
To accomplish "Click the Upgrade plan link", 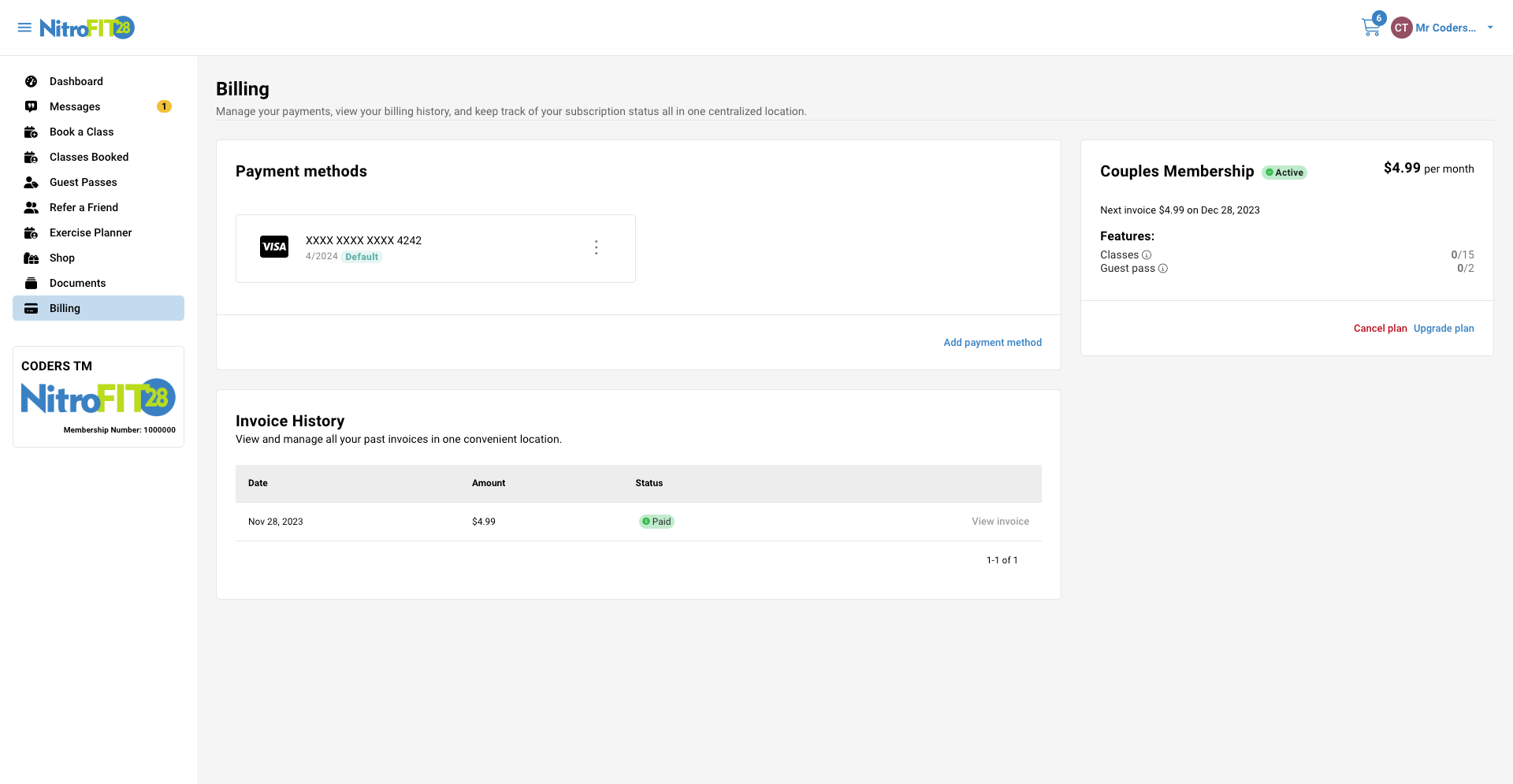I will [x=1444, y=328].
